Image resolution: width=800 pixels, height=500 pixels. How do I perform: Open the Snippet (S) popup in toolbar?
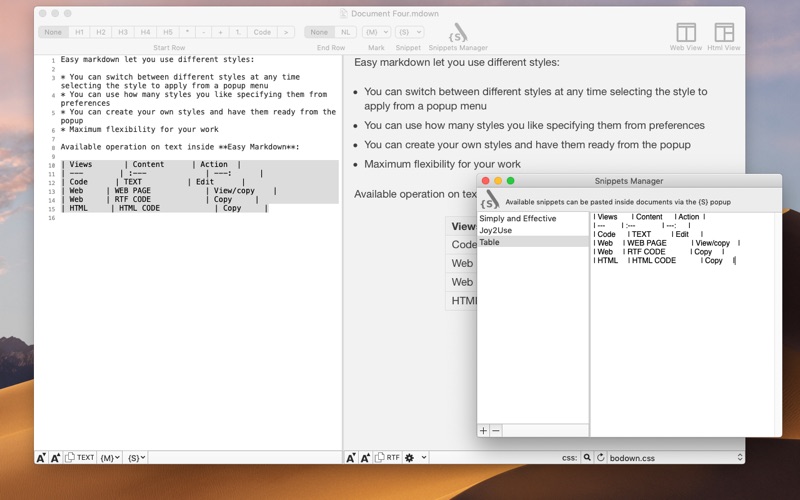click(x=409, y=32)
